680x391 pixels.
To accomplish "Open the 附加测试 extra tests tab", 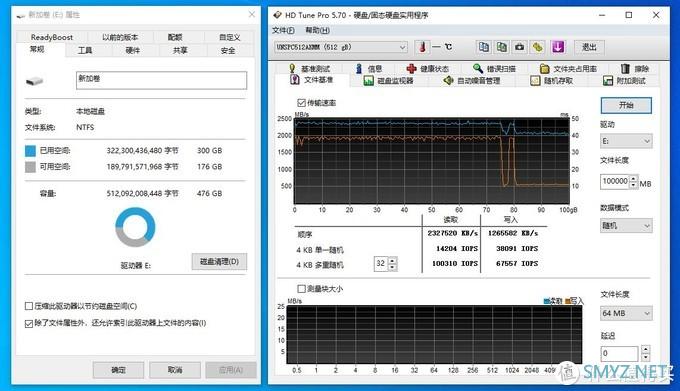I will tap(624, 81).
